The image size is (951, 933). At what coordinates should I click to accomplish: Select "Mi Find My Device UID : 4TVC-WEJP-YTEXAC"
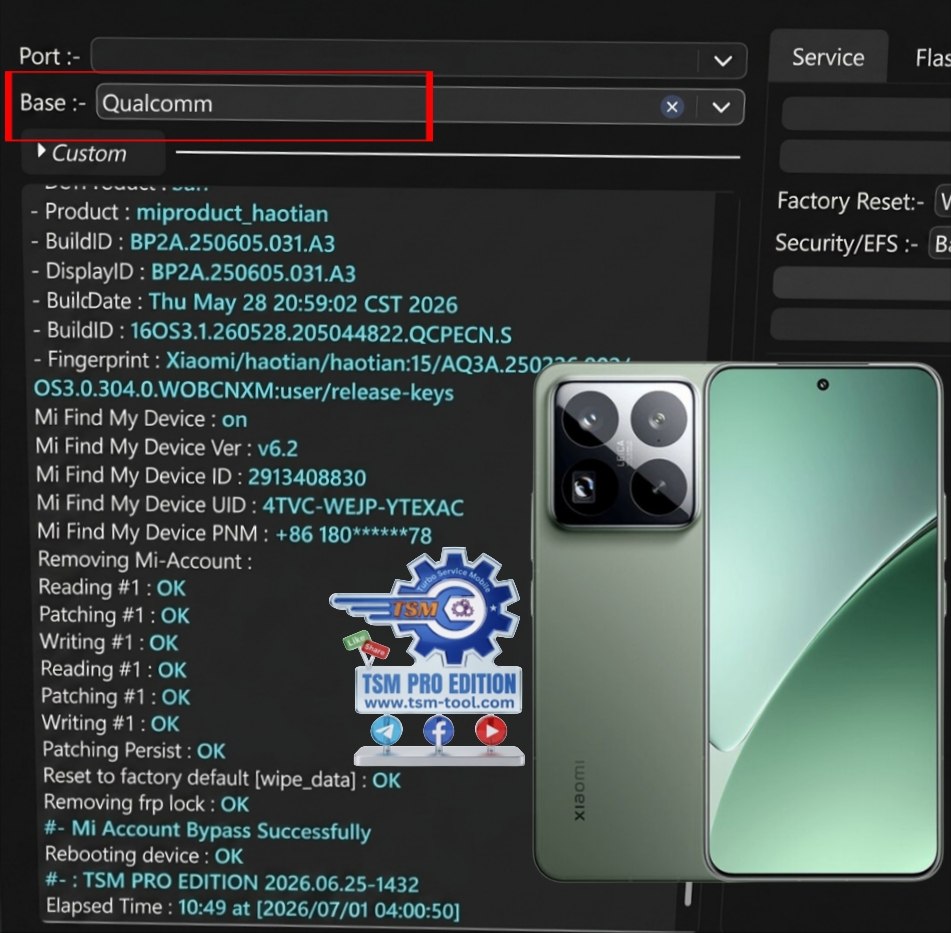(x=250, y=505)
